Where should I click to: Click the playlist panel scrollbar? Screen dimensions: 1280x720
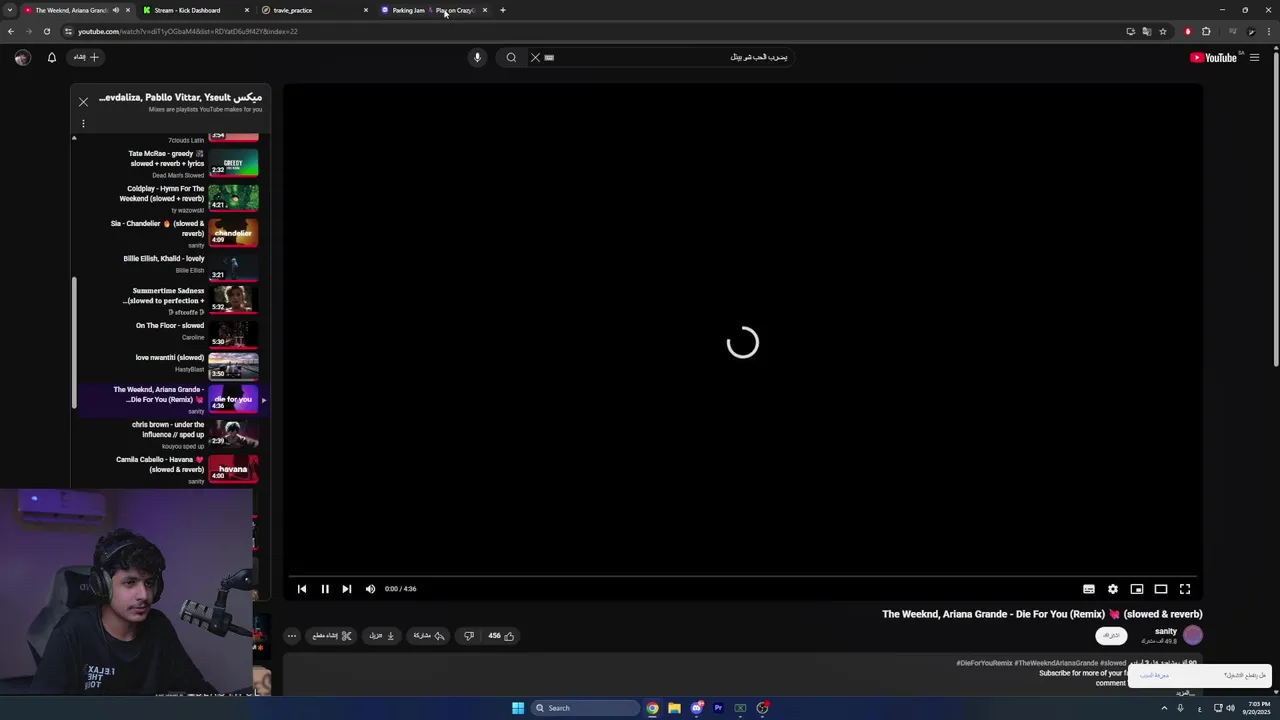click(74, 342)
